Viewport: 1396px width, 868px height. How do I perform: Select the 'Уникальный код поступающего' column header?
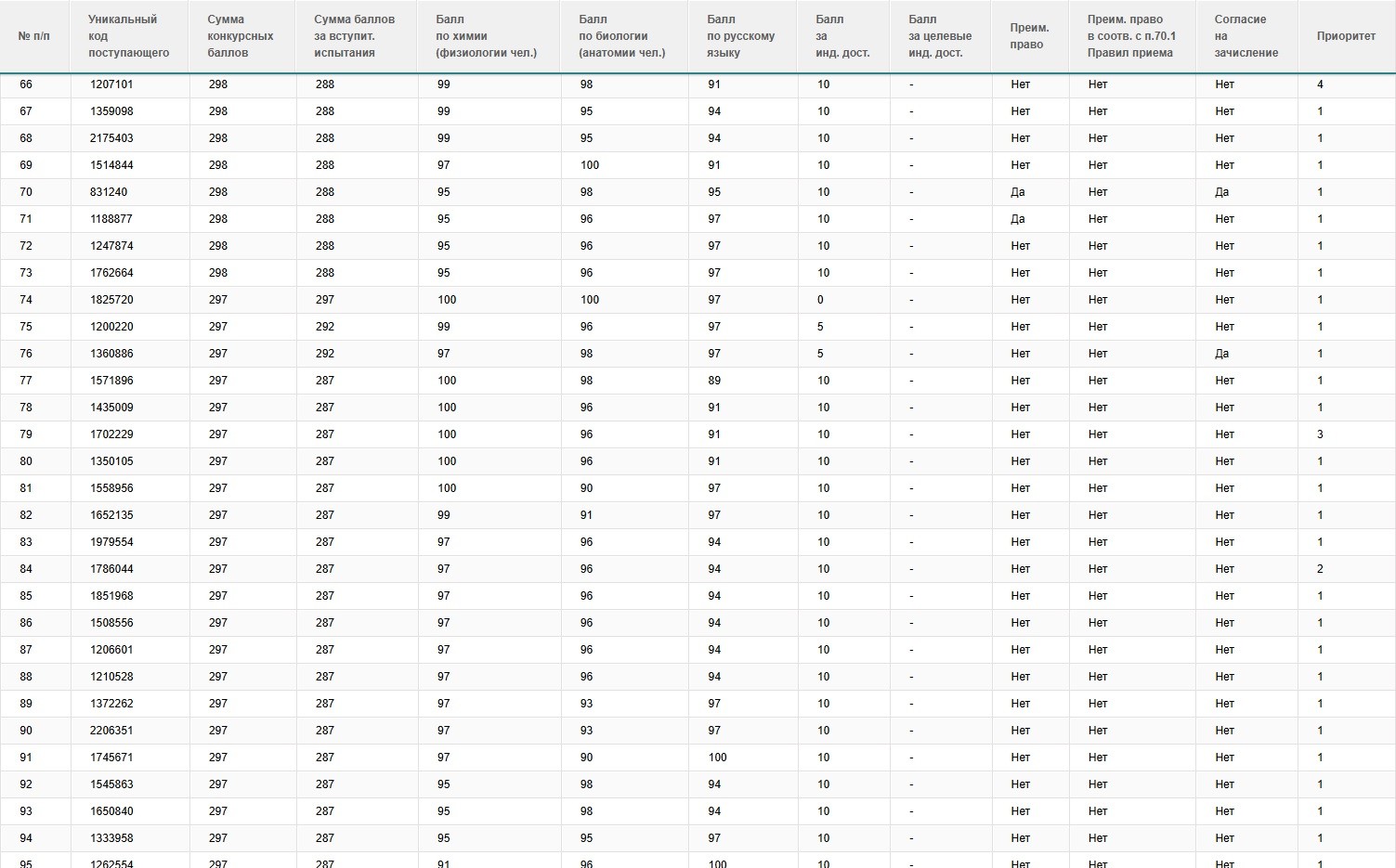[x=128, y=36]
